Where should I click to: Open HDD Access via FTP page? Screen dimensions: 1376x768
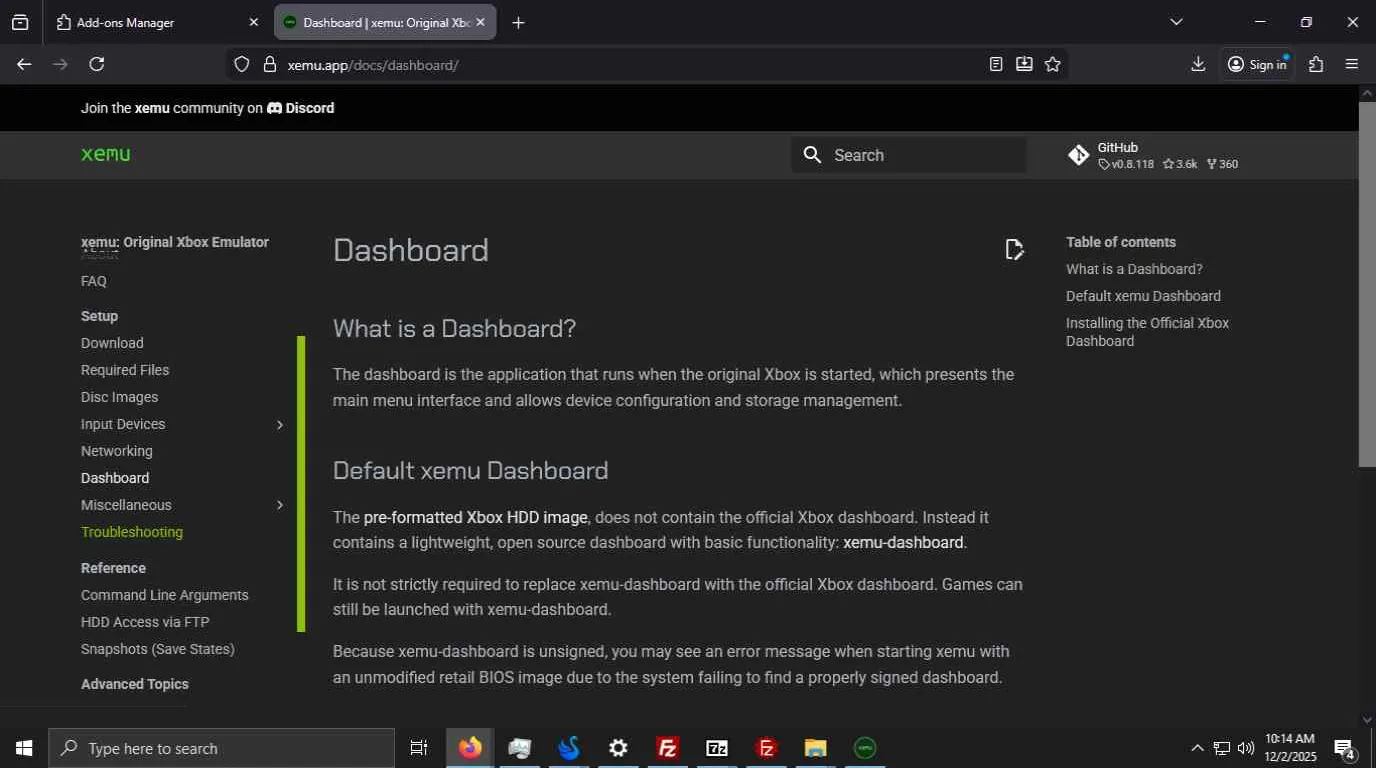tap(145, 622)
